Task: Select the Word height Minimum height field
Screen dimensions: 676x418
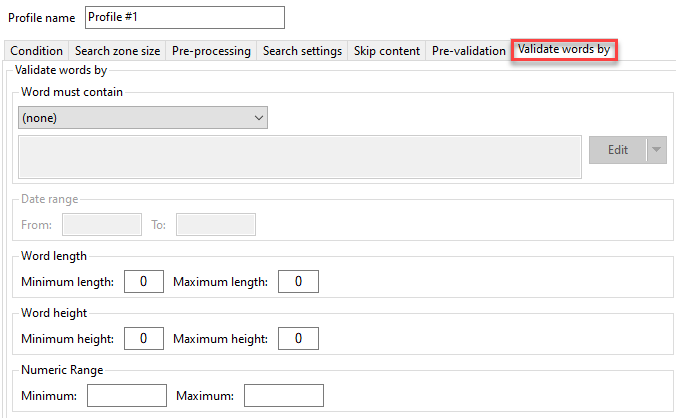Action: pos(144,339)
